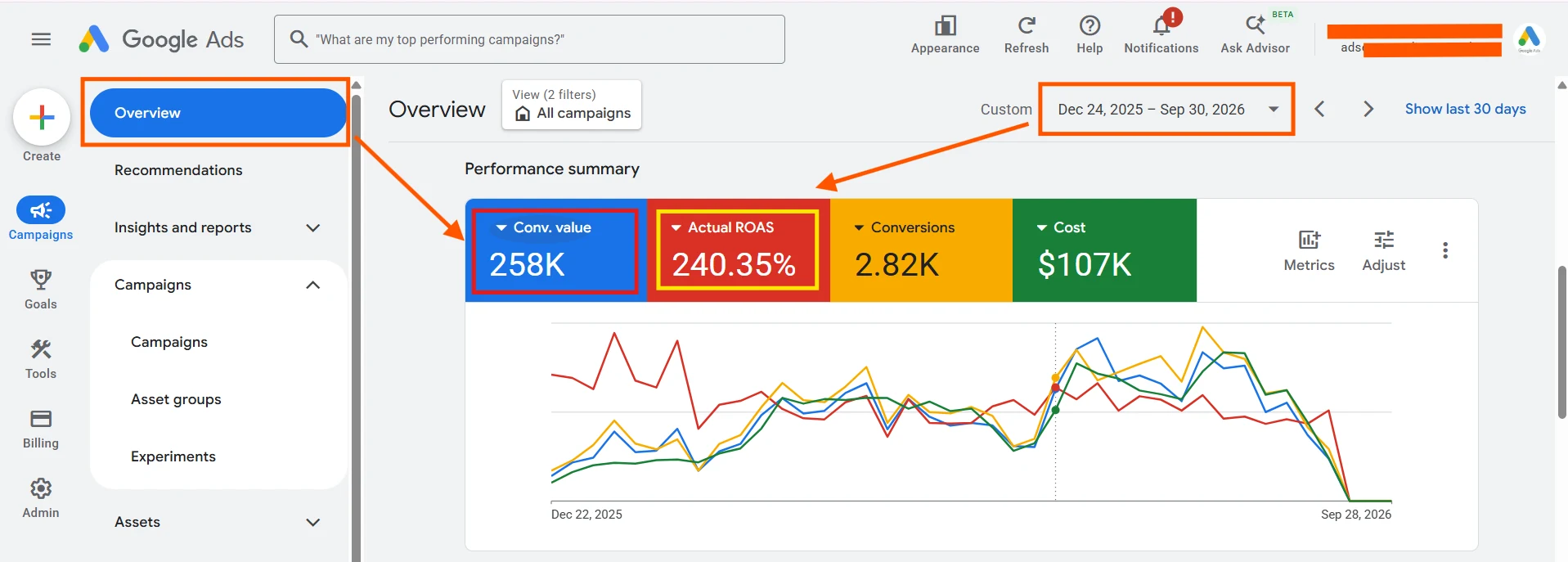1568x562 pixels.
Task: Click the campaigns search input field
Action: pyautogui.click(x=529, y=39)
